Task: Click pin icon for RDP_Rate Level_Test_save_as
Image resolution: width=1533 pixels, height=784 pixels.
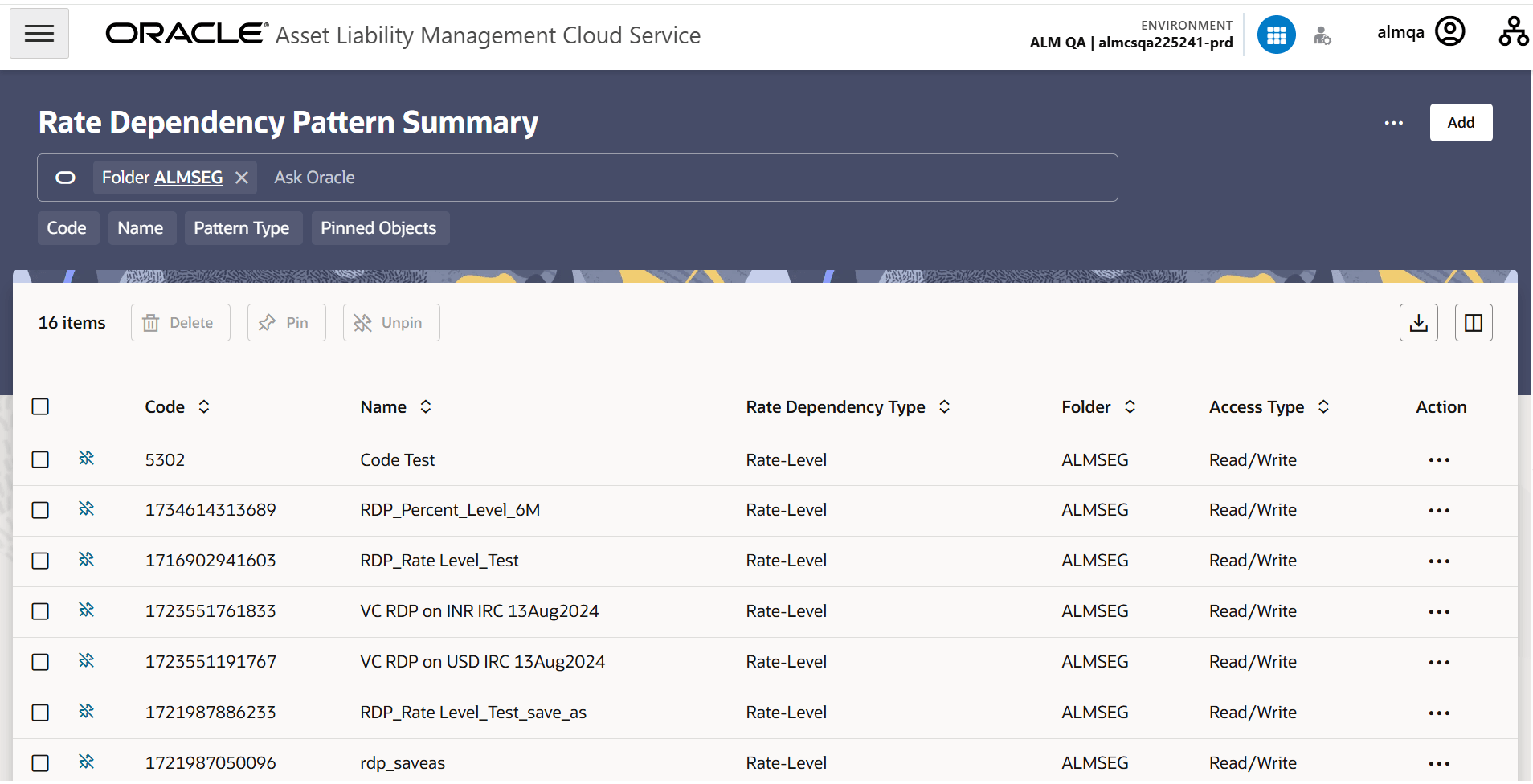Action: 87,712
